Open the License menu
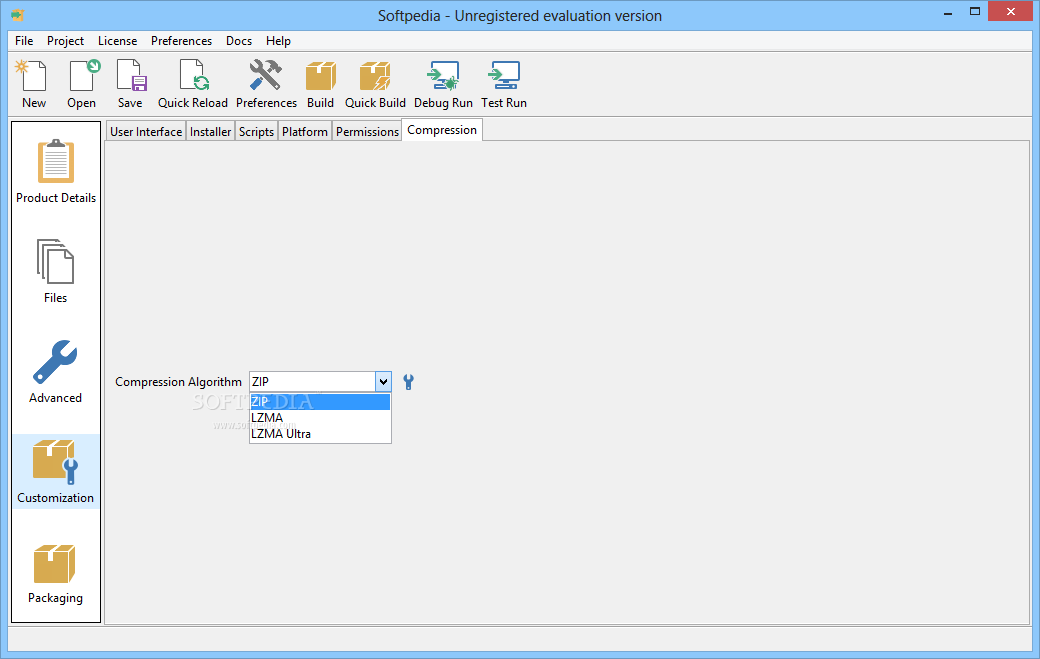This screenshot has width=1040, height=659. (117, 41)
